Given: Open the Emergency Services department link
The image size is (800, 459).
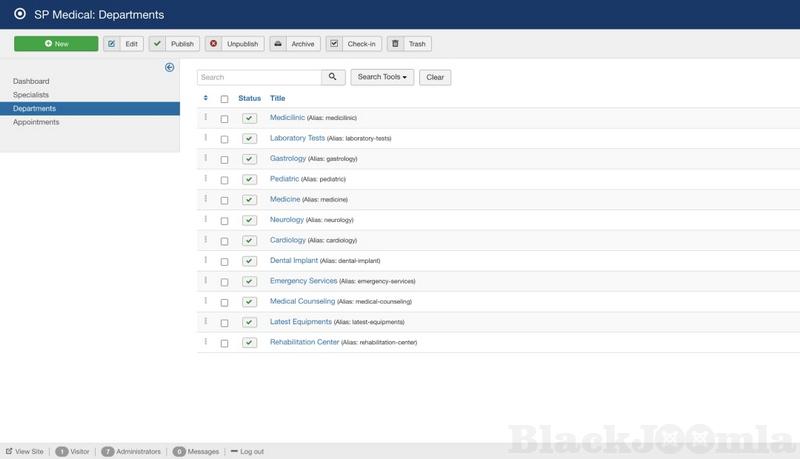Looking at the screenshot, I should point(303,281).
